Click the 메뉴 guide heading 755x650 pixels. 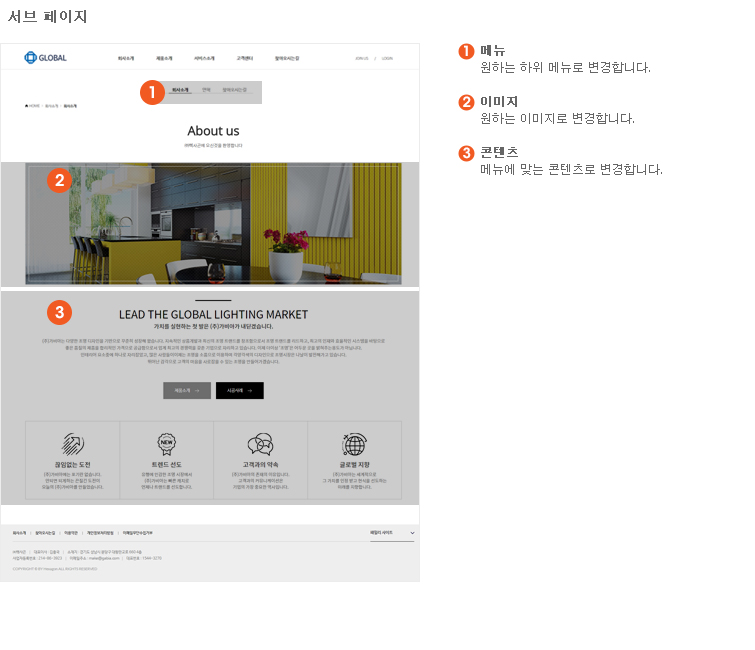(x=493, y=51)
